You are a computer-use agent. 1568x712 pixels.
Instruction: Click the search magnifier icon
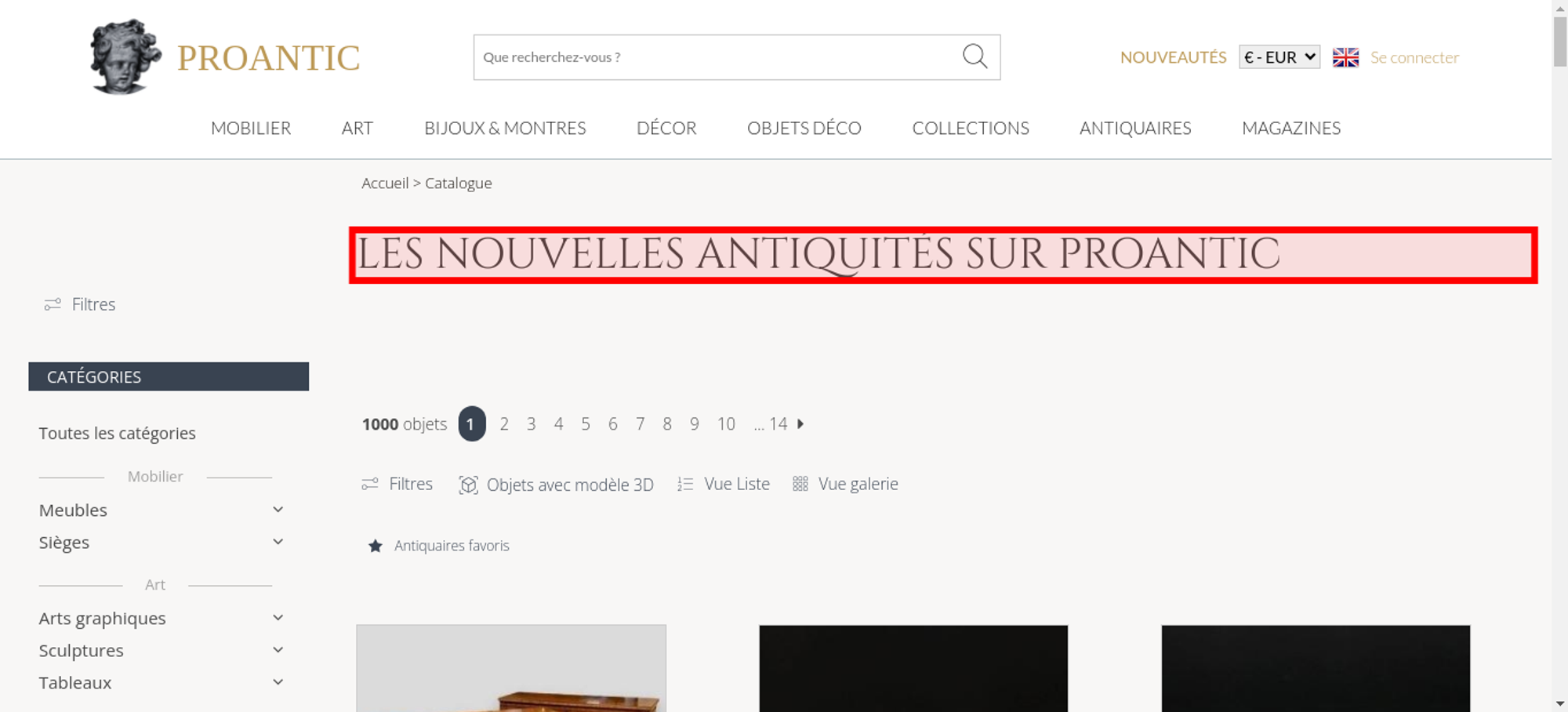[975, 56]
